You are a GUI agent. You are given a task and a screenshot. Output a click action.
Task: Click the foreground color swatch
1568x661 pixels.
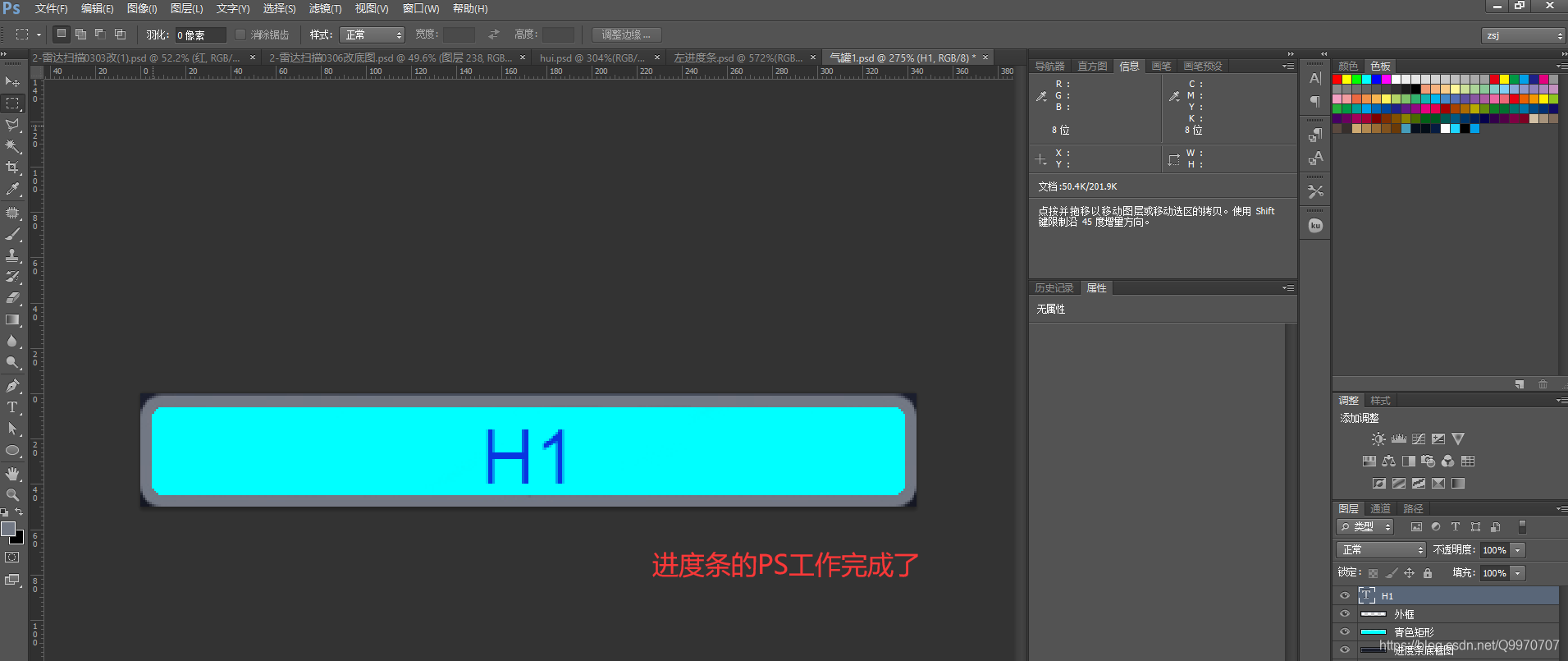[x=8, y=529]
